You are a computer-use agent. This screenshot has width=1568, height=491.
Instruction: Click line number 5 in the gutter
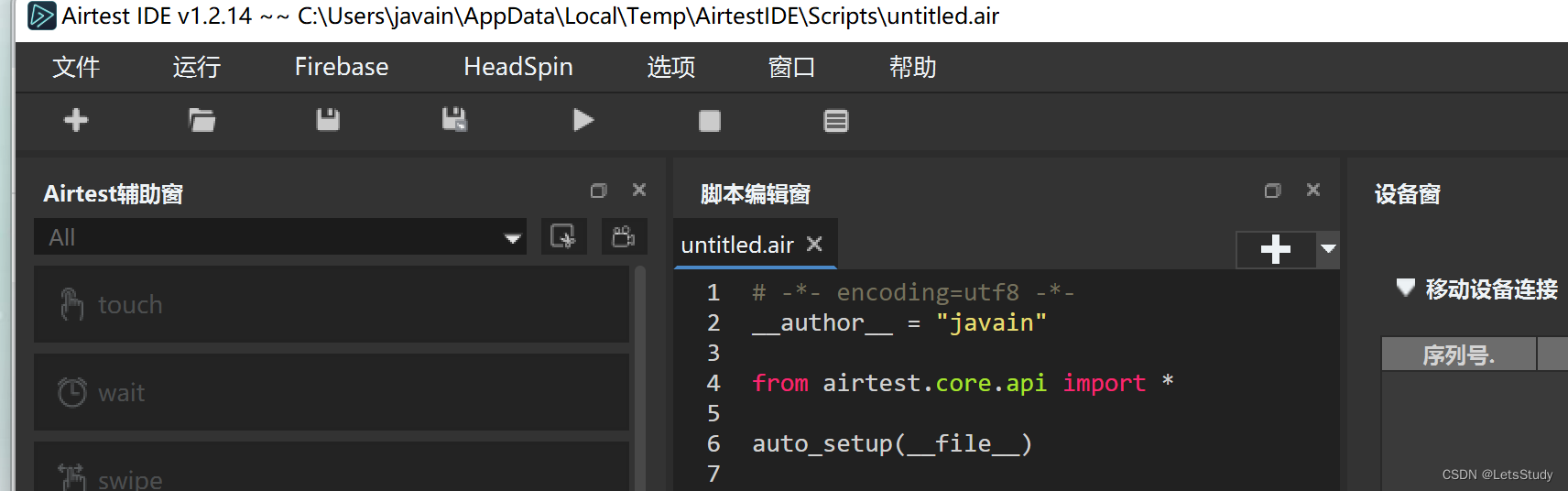coord(713,413)
